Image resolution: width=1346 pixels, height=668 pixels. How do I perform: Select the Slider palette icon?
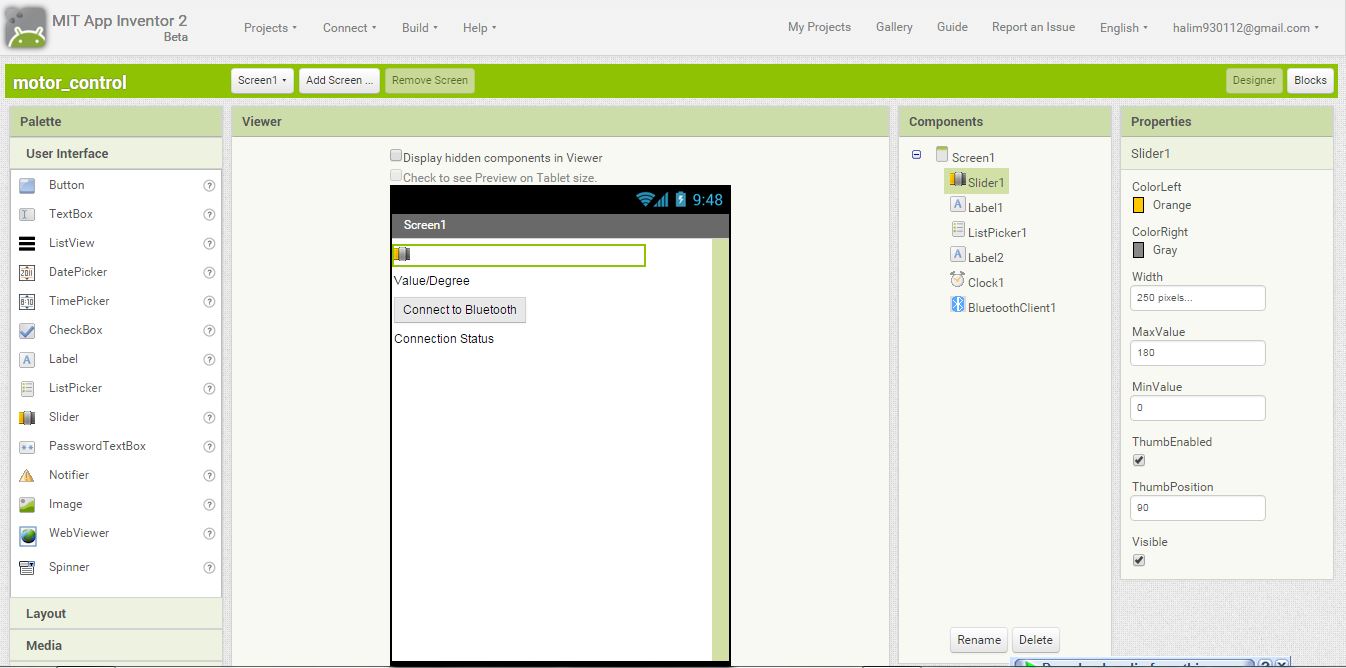click(x=28, y=417)
